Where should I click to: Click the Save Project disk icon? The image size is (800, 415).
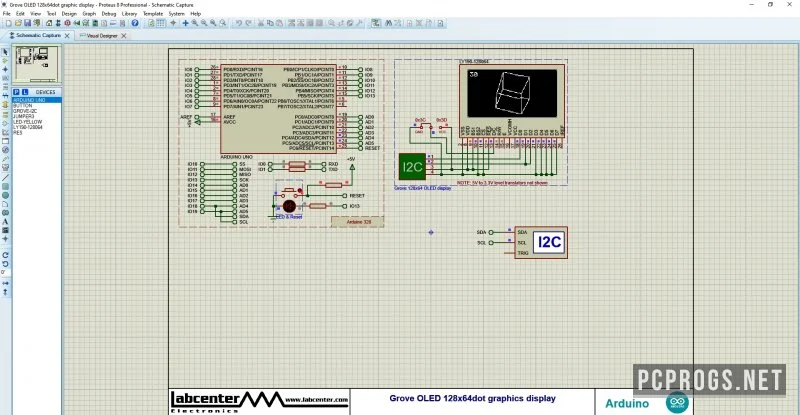click(27, 23)
